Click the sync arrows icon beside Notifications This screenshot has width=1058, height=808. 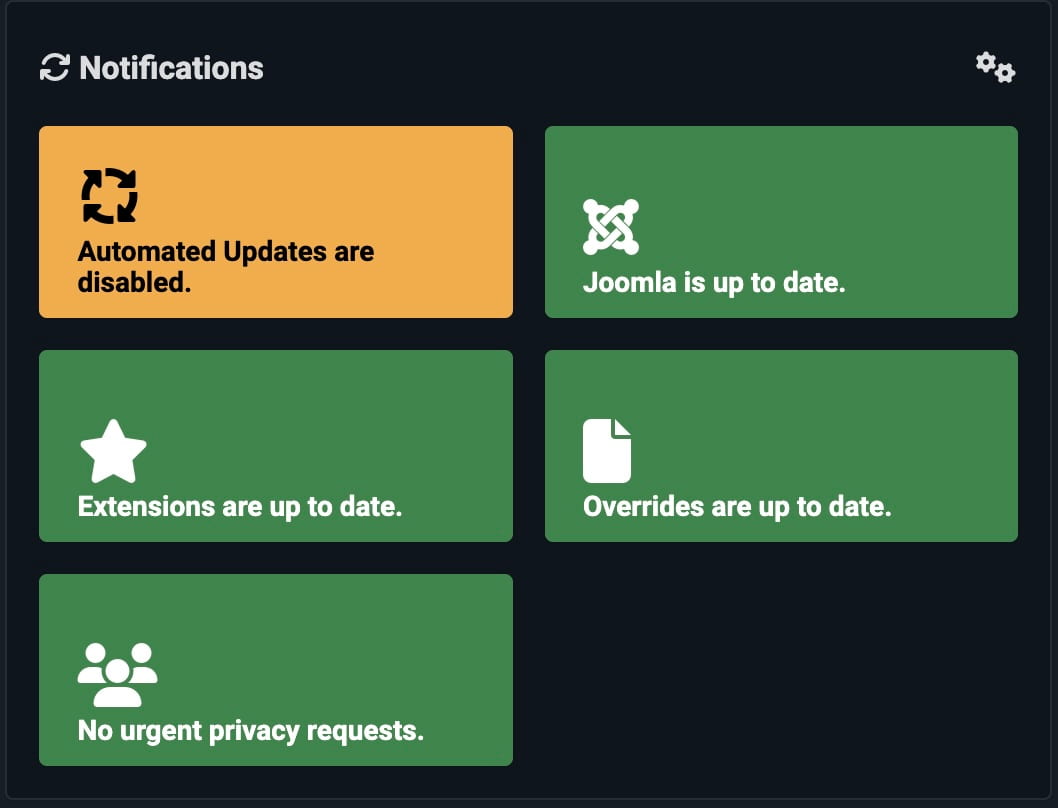click(55, 68)
